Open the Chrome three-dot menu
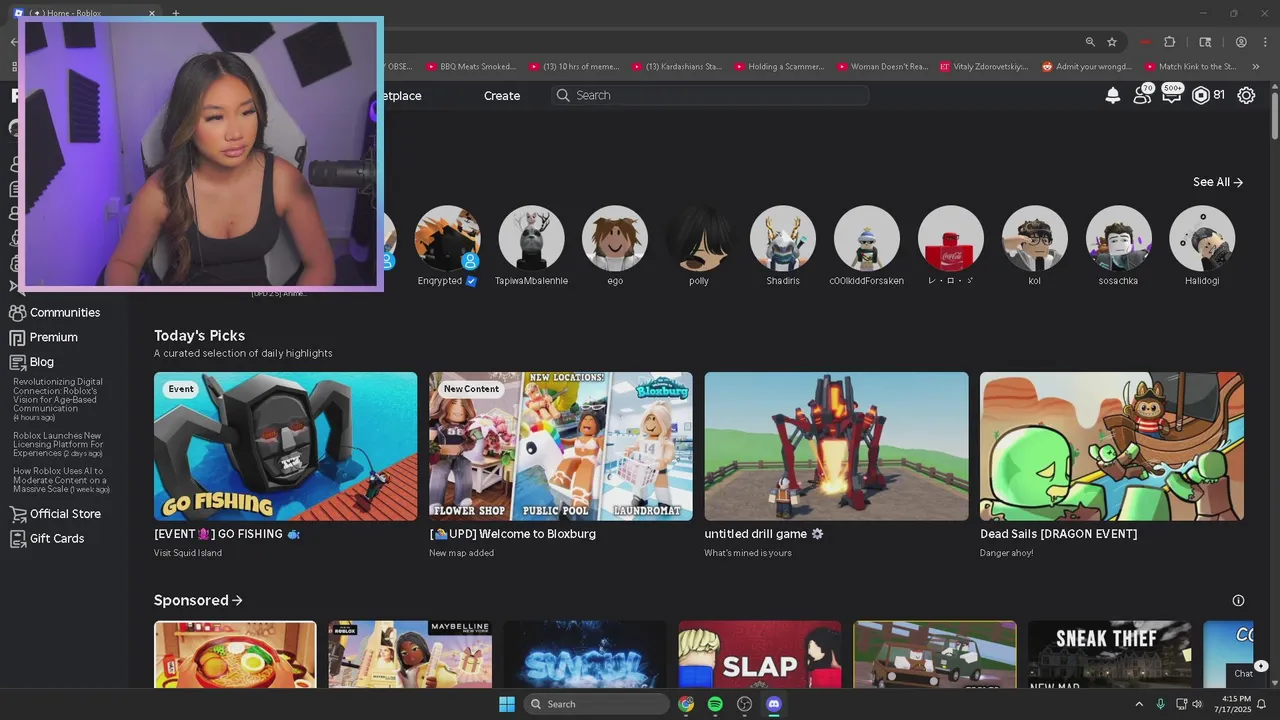This screenshot has width=1280, height=720. click(1264, 42)
